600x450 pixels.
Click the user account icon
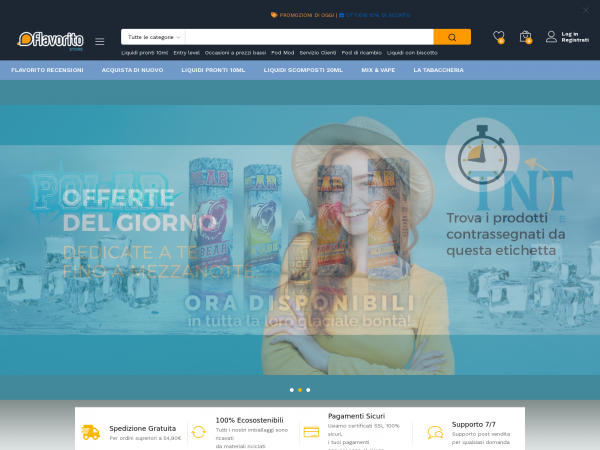click(551, 37)
